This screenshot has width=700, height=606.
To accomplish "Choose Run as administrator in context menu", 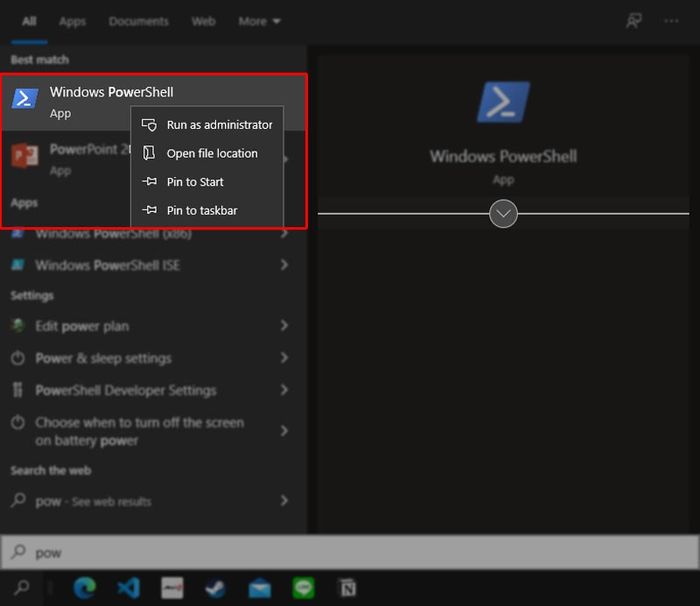I will pyautogui.click(x=207, y=125).
